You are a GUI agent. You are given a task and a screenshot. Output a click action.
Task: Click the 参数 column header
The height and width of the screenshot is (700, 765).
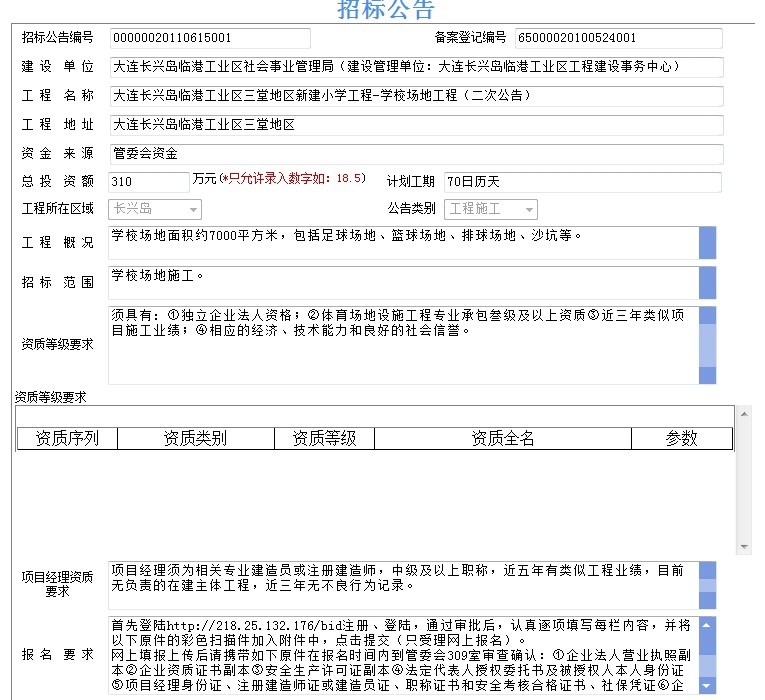coord(682,438)
